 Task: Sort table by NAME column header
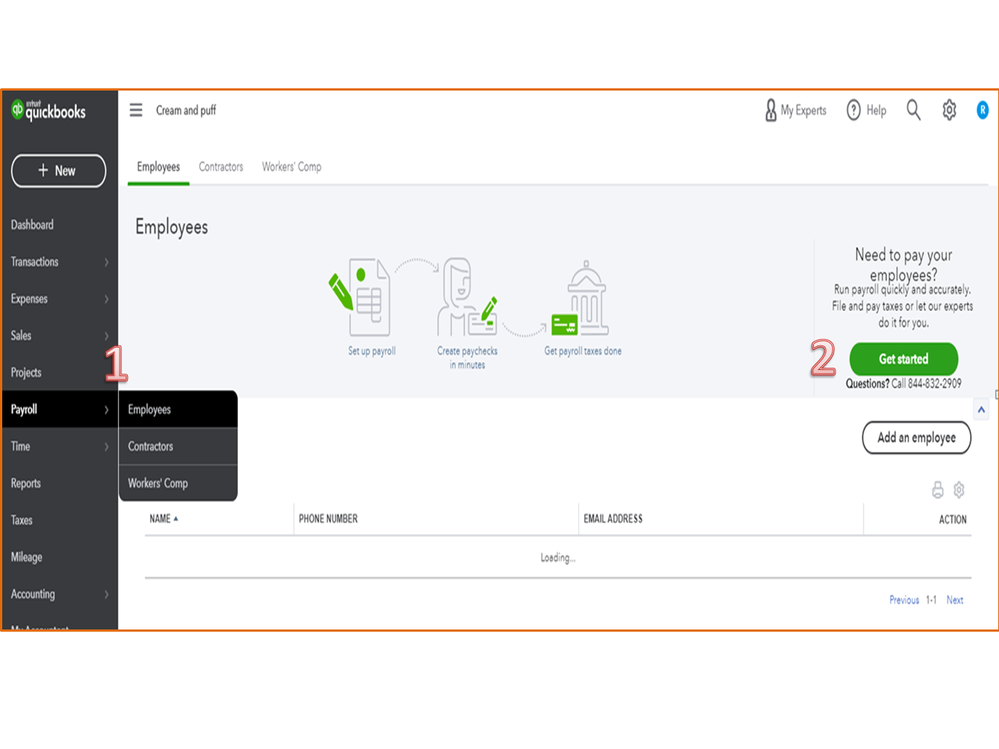[164, 519]
